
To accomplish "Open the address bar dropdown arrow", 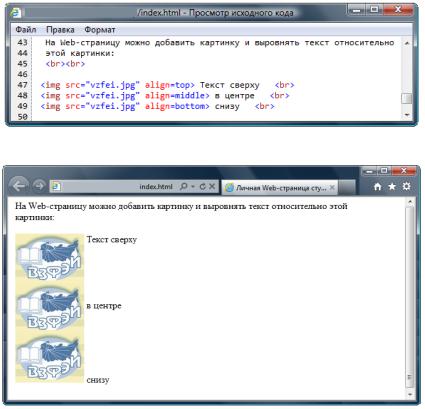I will (x=193, y=187).
